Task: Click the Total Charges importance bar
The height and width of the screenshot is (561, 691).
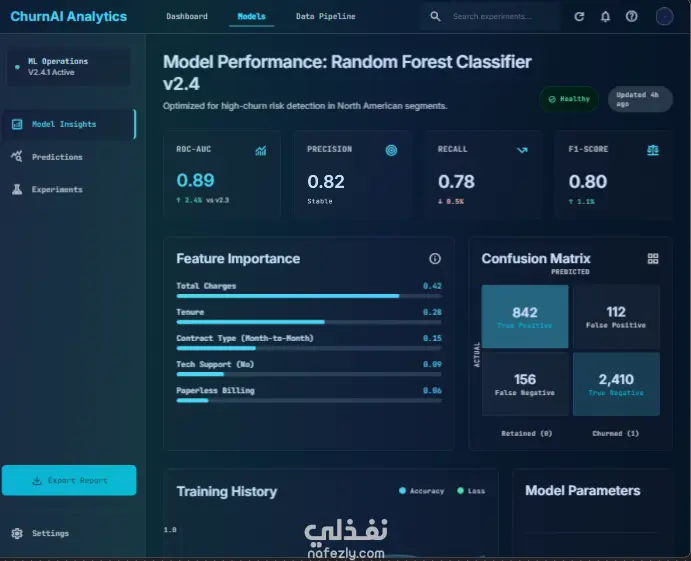Action: pos(308,296)
